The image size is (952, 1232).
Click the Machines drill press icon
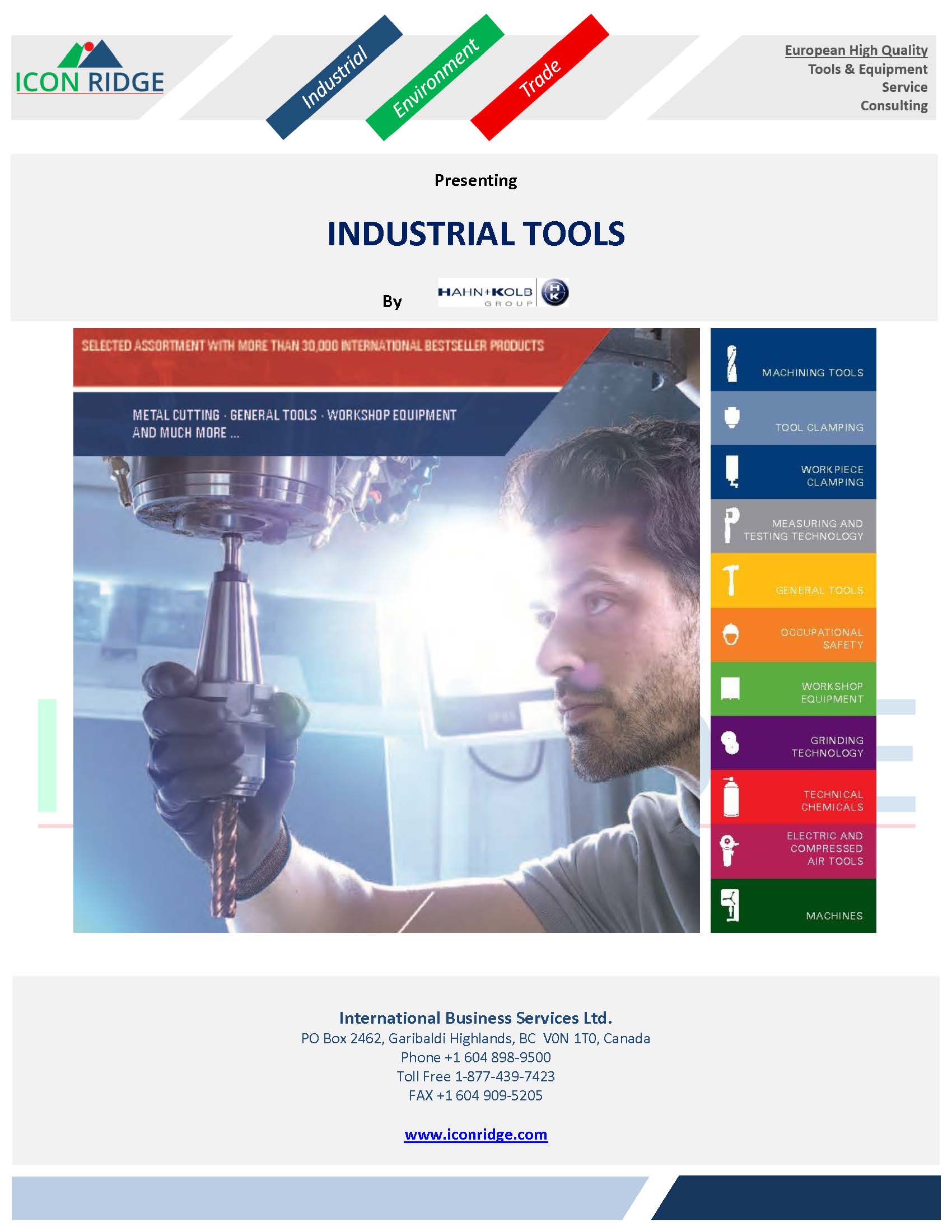[731, 906]
